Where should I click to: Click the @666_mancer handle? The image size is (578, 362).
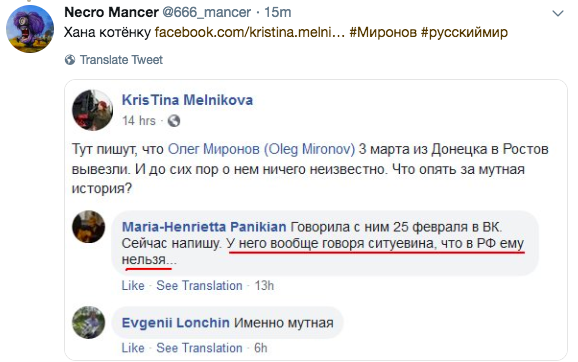pos(206,13)
